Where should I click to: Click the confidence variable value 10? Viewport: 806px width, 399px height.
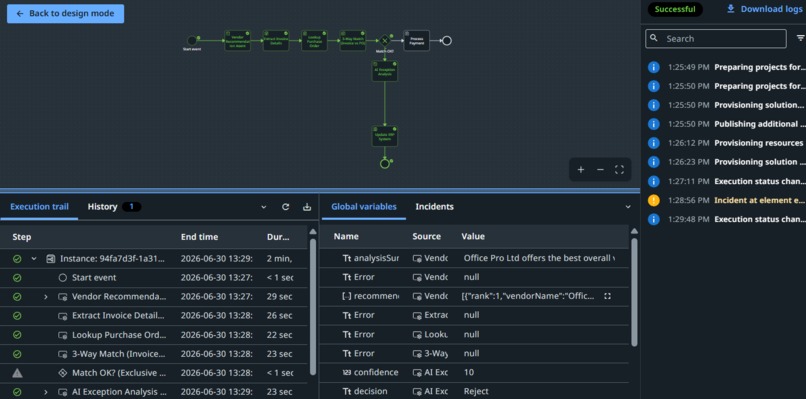[x=468, y=372]
